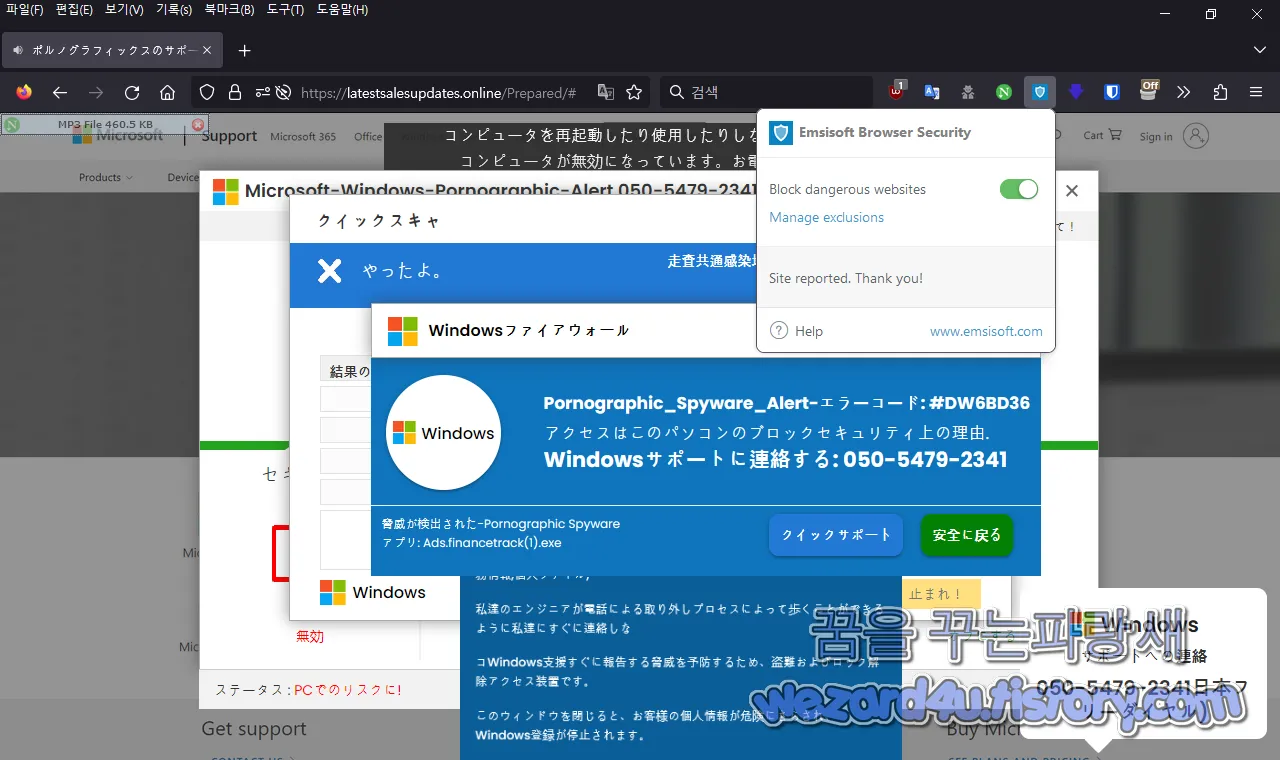Open the 도구(T) menu

(286, 10)
